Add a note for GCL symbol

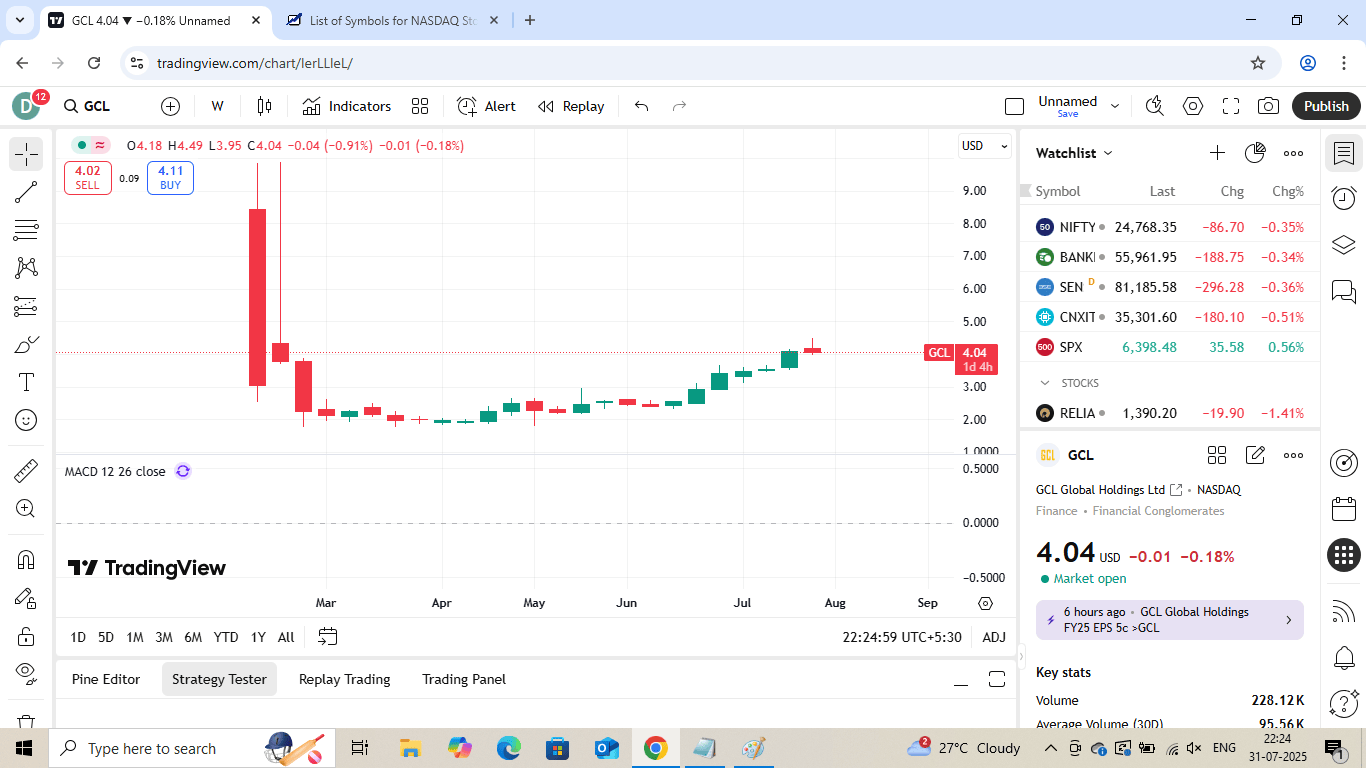coord(1255,455)
